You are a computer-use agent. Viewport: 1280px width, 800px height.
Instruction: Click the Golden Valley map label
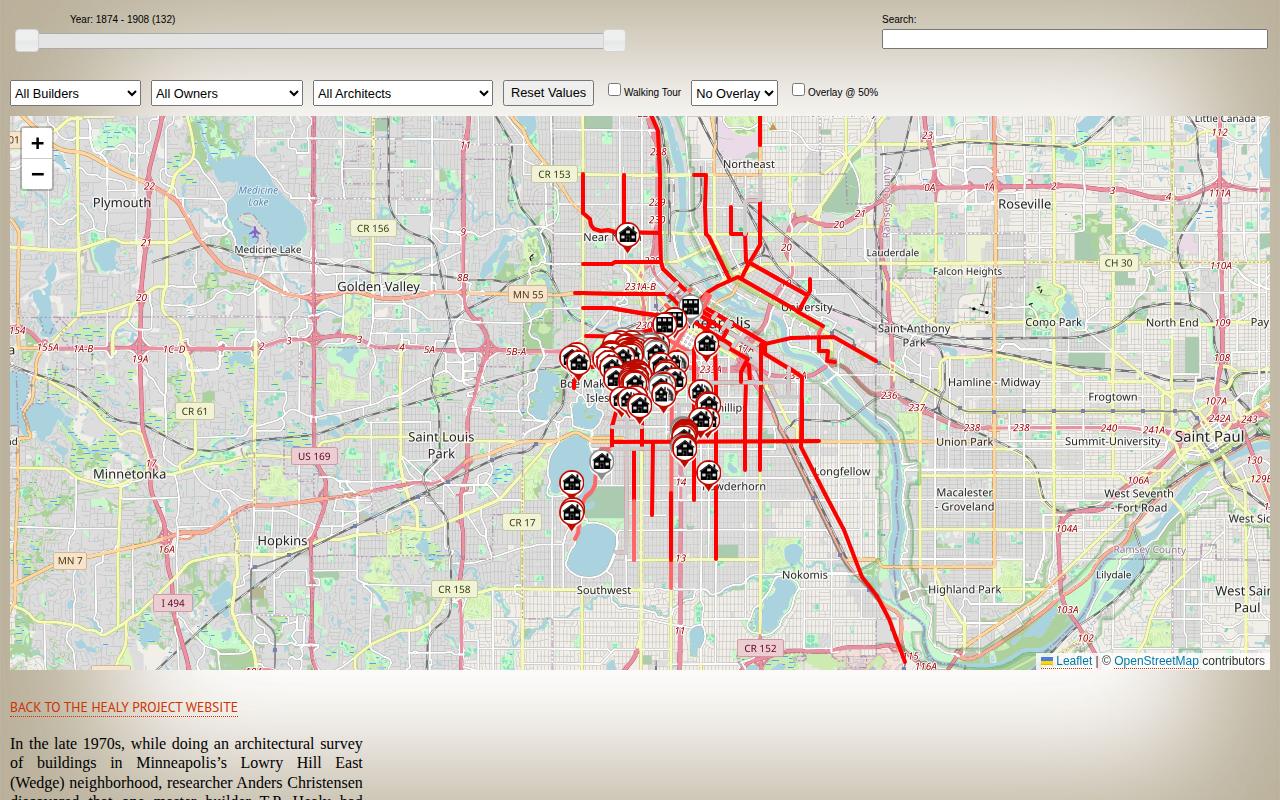coord(379,287)
